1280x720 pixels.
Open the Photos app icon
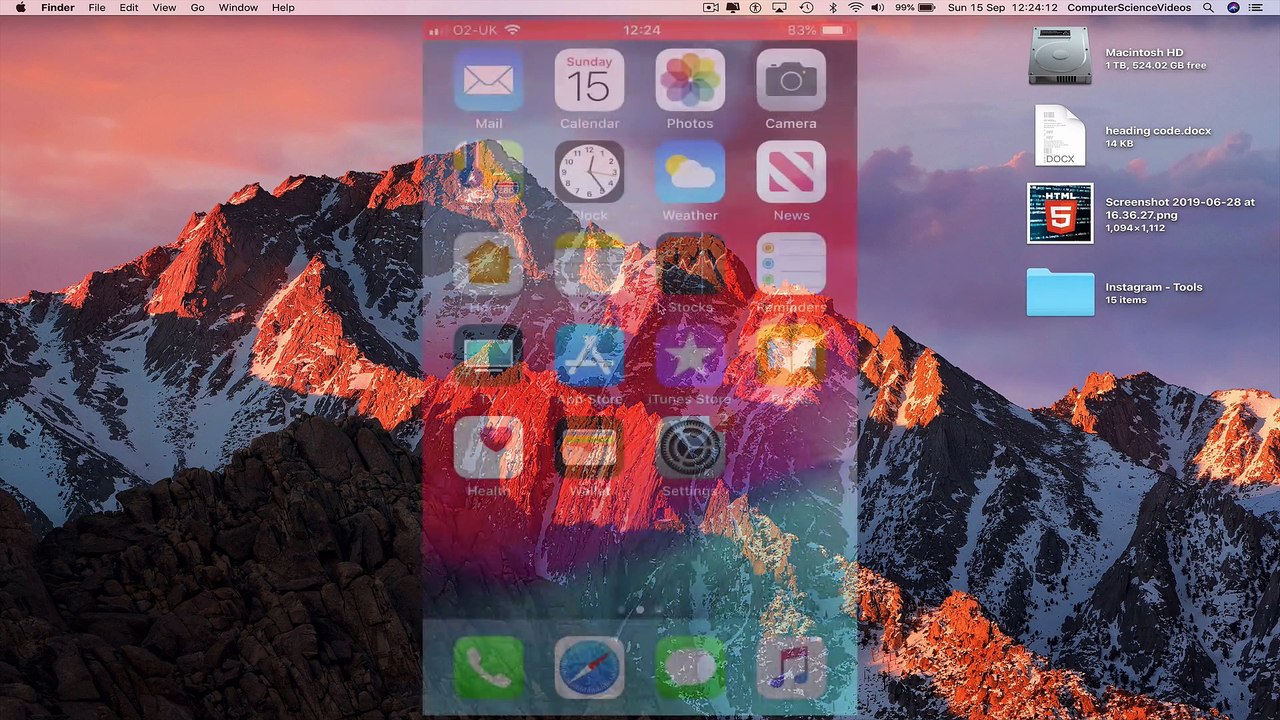coord(690,80)
